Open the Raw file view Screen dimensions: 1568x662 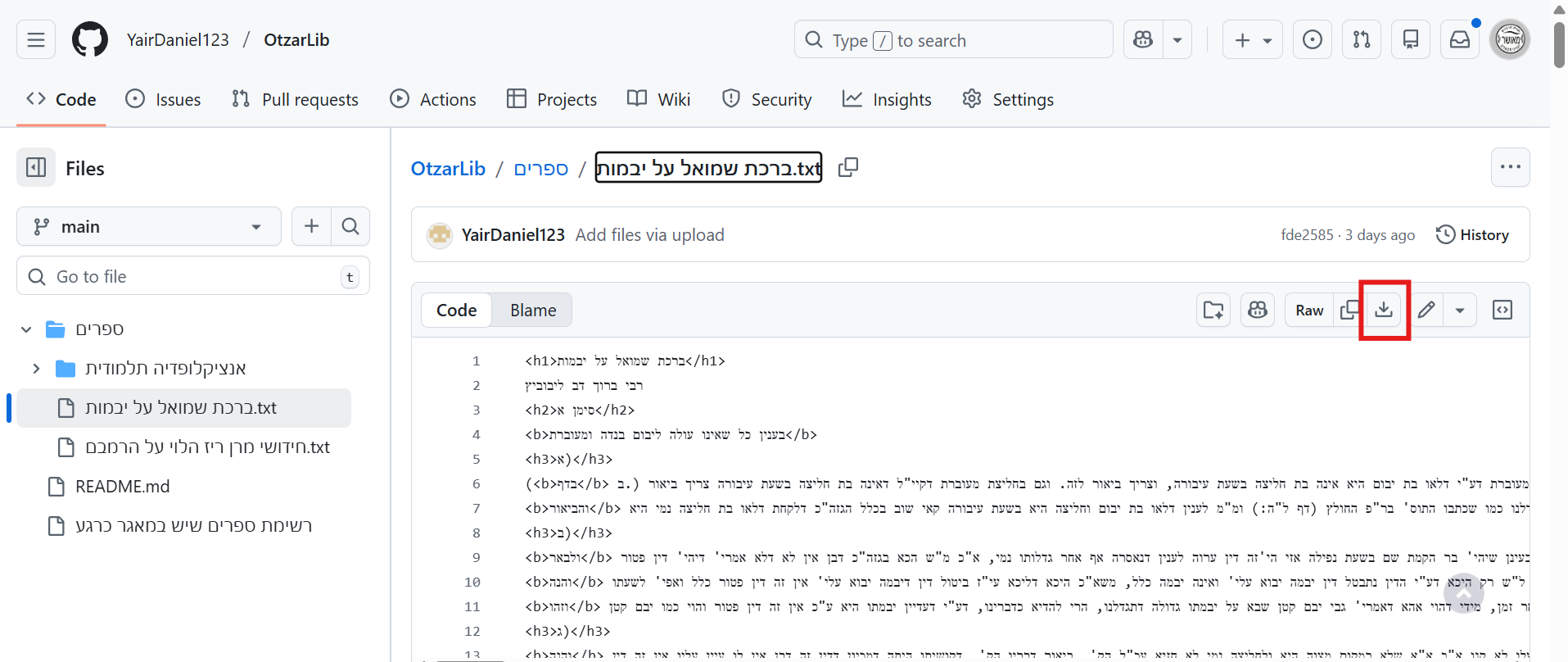coord(1309,310)
